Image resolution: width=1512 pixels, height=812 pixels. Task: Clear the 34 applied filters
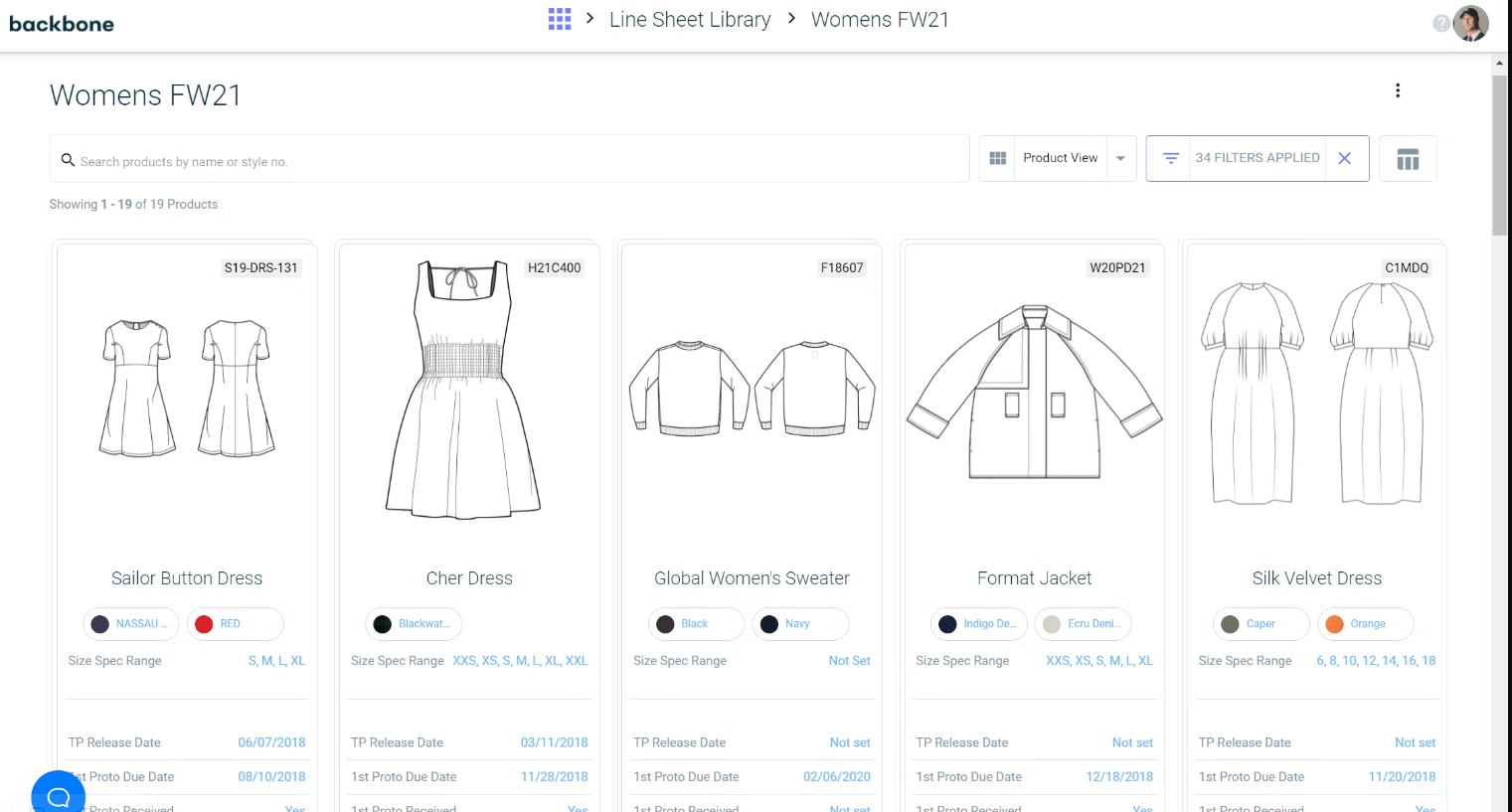[x=1345, y=158]
